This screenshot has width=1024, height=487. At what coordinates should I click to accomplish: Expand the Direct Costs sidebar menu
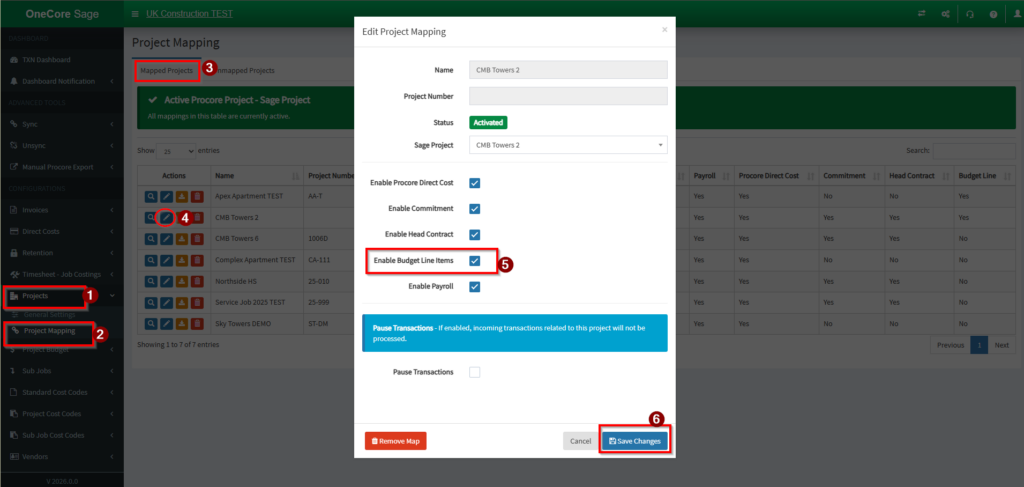(x=61, y=232)
